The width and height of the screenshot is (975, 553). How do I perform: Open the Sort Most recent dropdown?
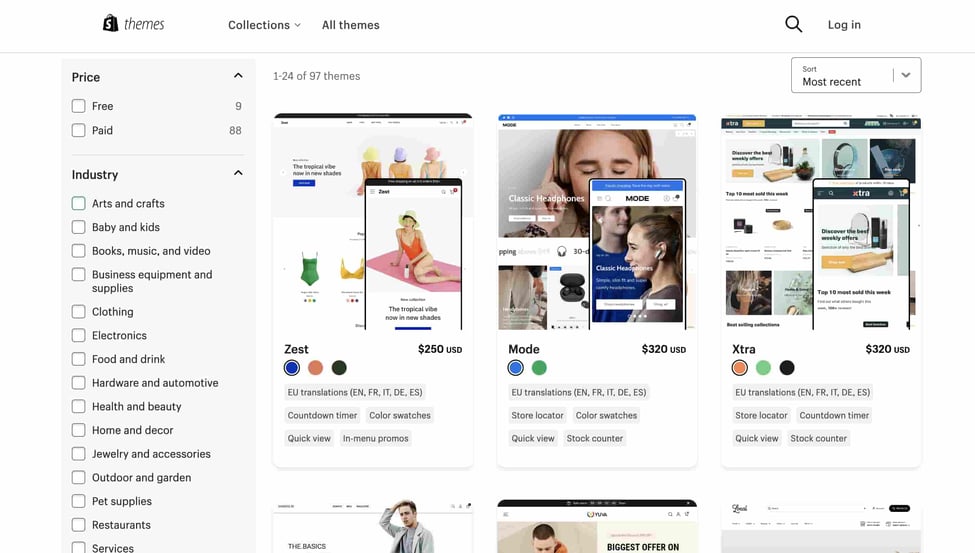[x=855, y=75]
